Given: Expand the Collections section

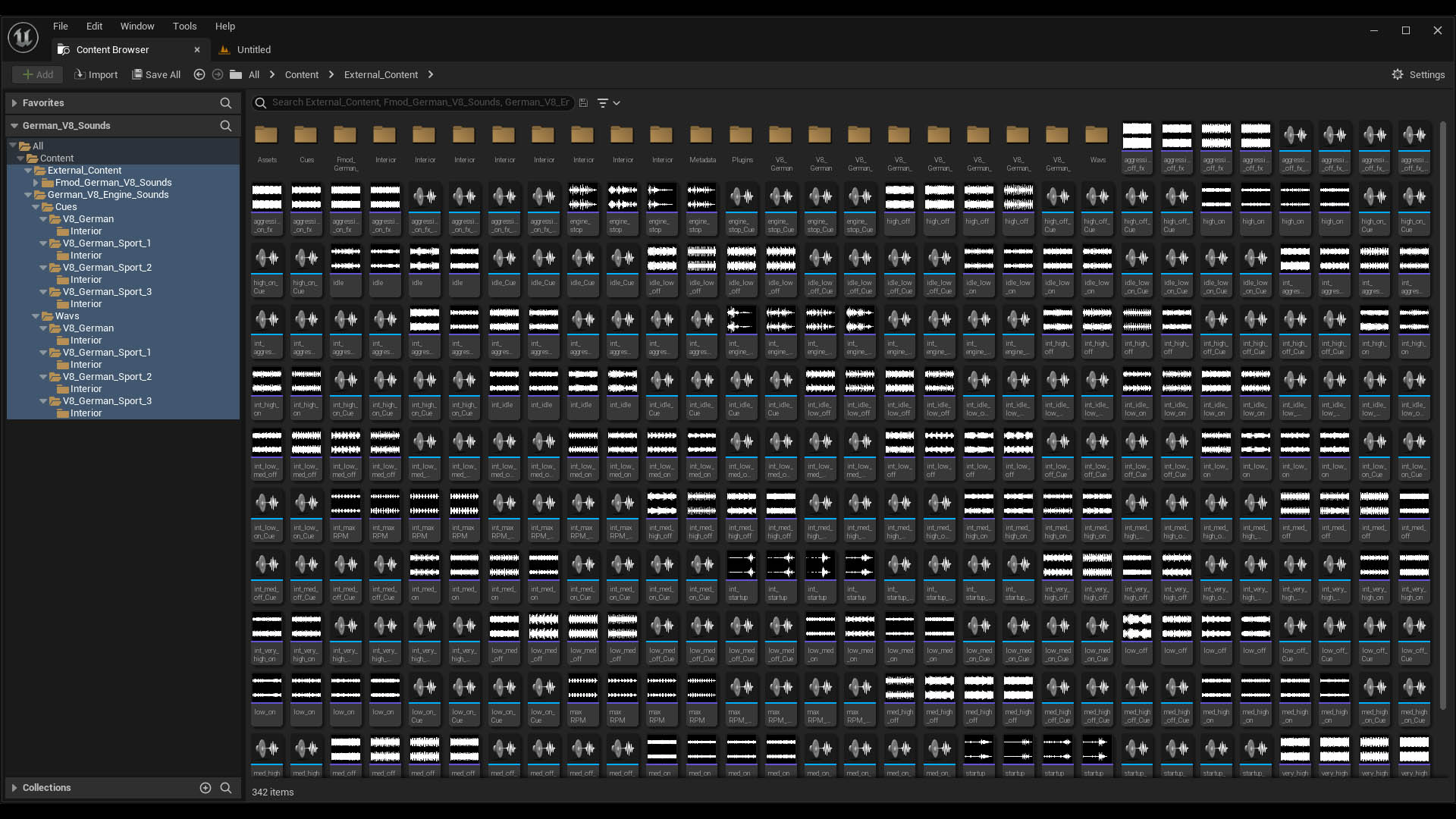Looking at the screenshot, I should 14,788.
